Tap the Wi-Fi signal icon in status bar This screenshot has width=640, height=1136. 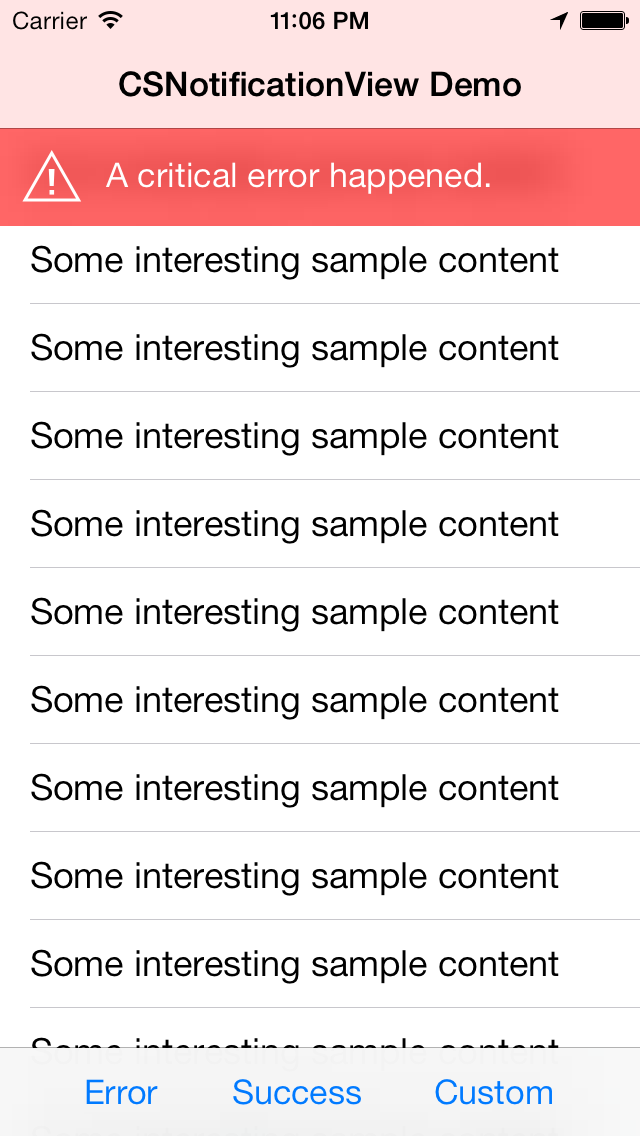(111, 20)
